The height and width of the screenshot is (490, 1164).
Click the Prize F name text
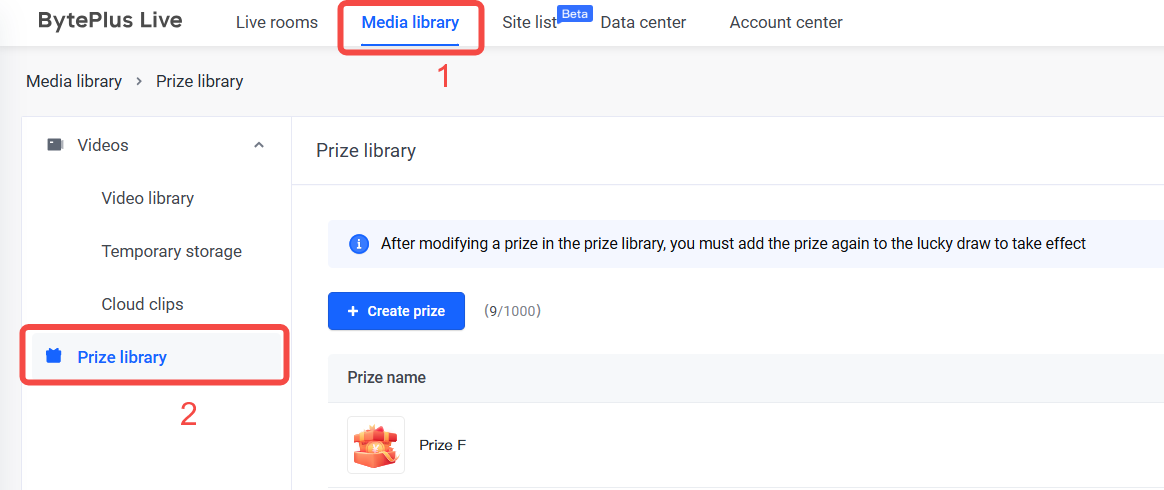pos(442,445)
